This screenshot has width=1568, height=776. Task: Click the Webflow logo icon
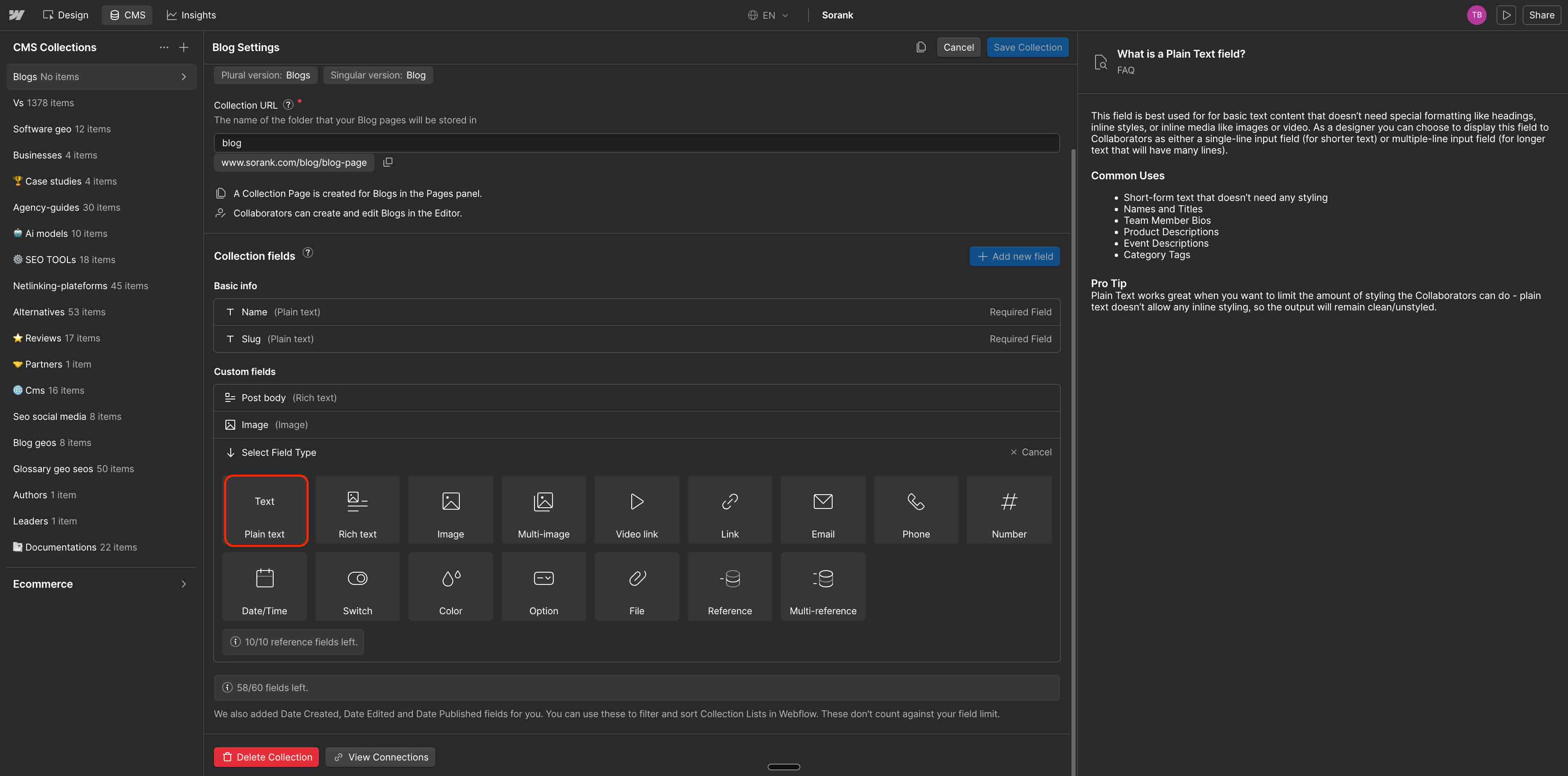click(x=16, y=15)
